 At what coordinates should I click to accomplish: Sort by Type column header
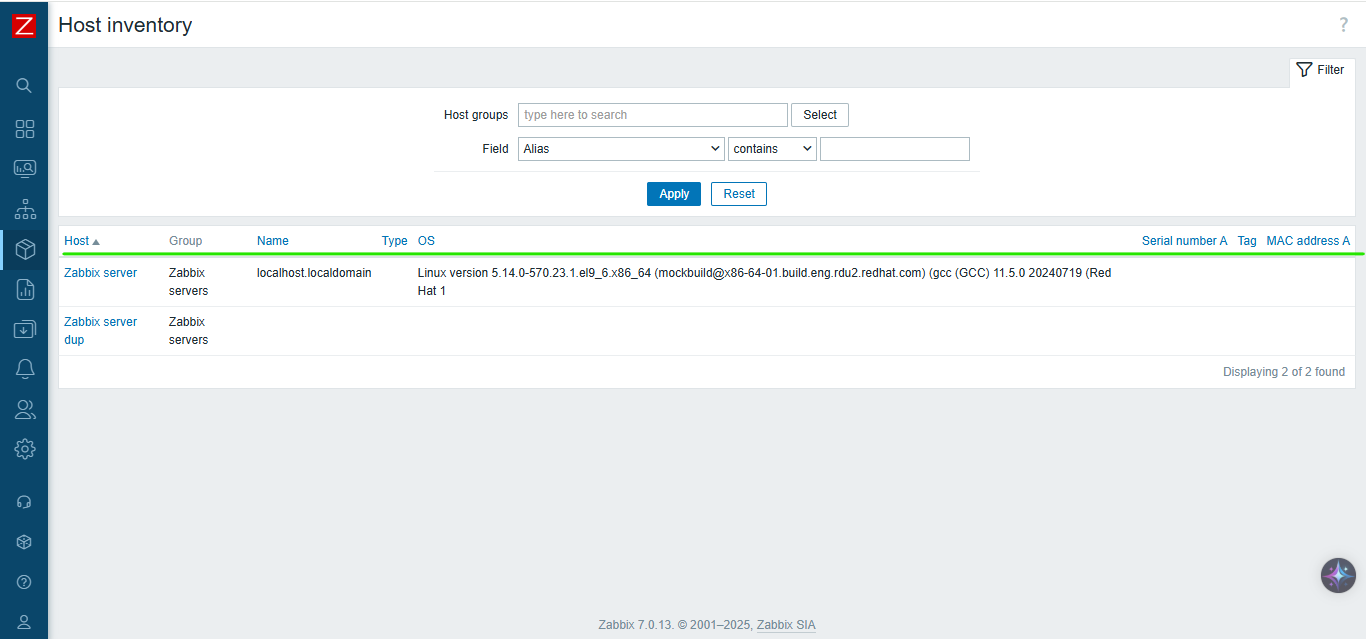(395, 241)
